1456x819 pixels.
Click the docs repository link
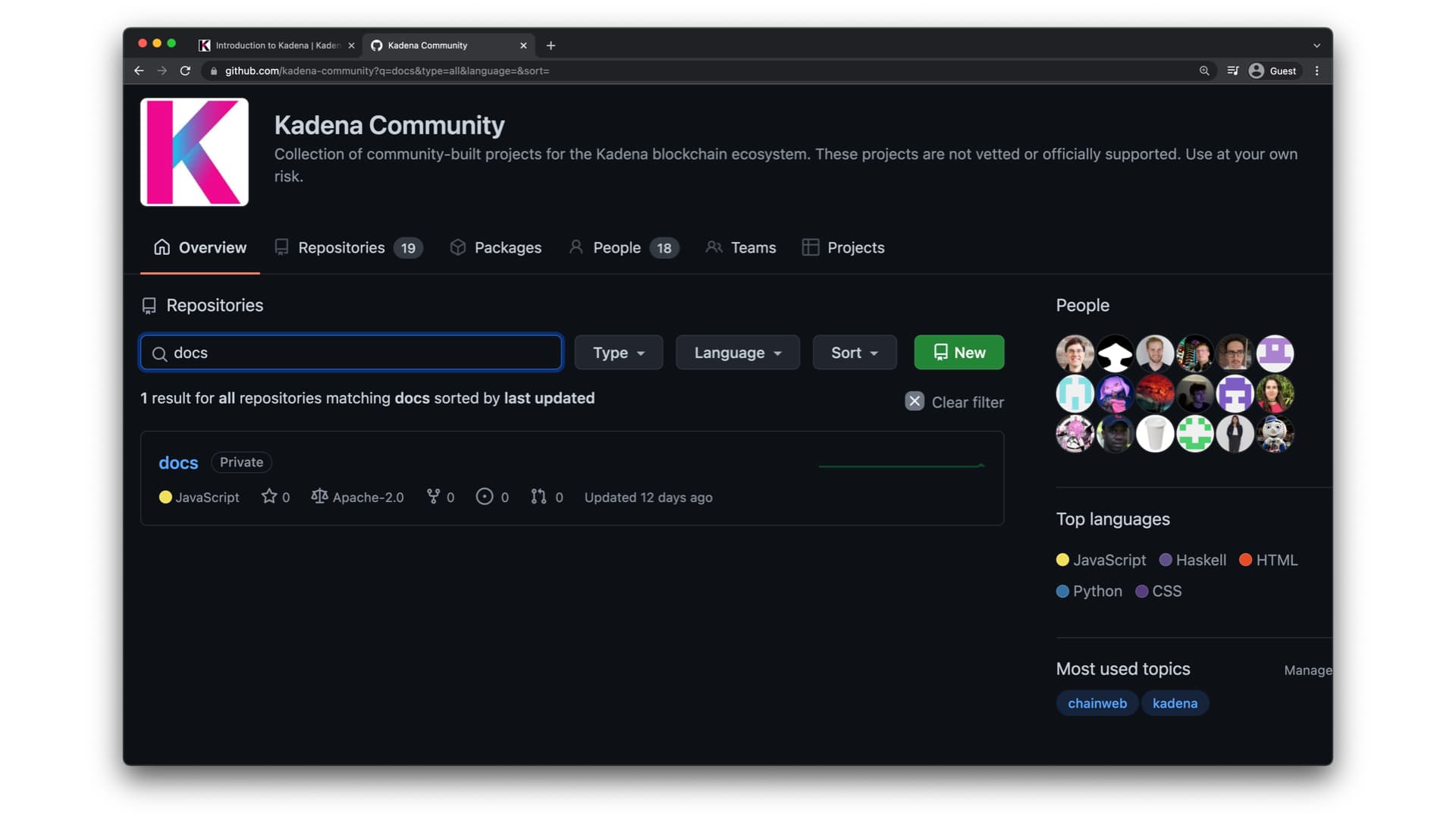pyautogui.click(x=178, y=461)
